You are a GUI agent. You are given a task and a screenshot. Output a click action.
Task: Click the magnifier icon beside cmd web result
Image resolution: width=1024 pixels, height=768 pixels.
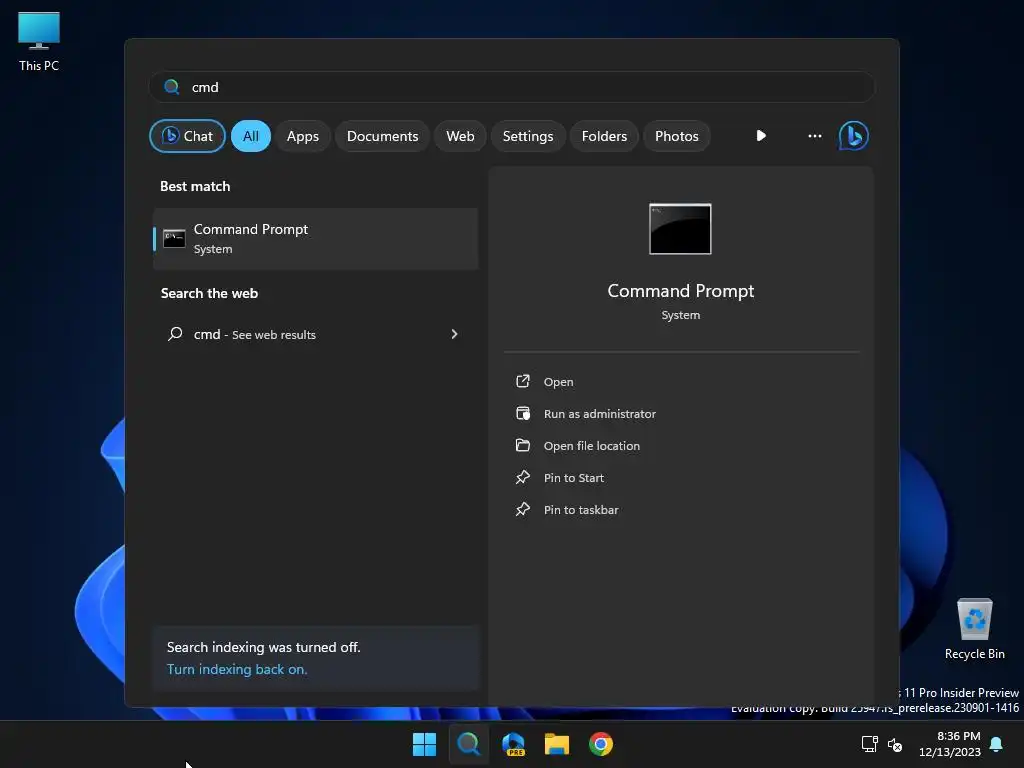pyautogui.click(x=175, y=334)
